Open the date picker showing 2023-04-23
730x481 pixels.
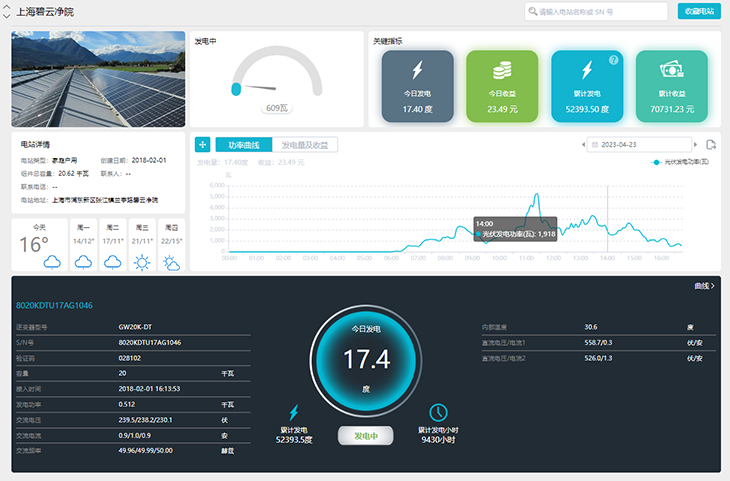(x=638, y=145)
